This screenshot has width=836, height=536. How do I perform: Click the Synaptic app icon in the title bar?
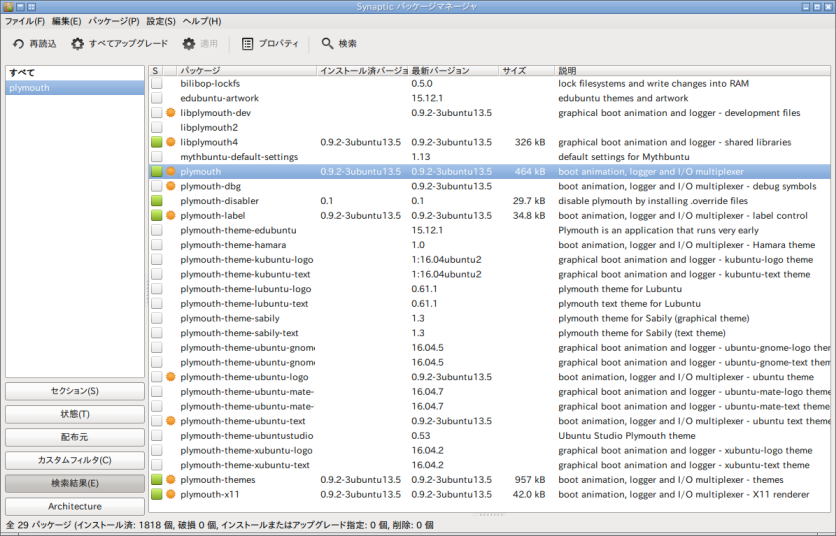pyautogui.click(x=7, y=6)
